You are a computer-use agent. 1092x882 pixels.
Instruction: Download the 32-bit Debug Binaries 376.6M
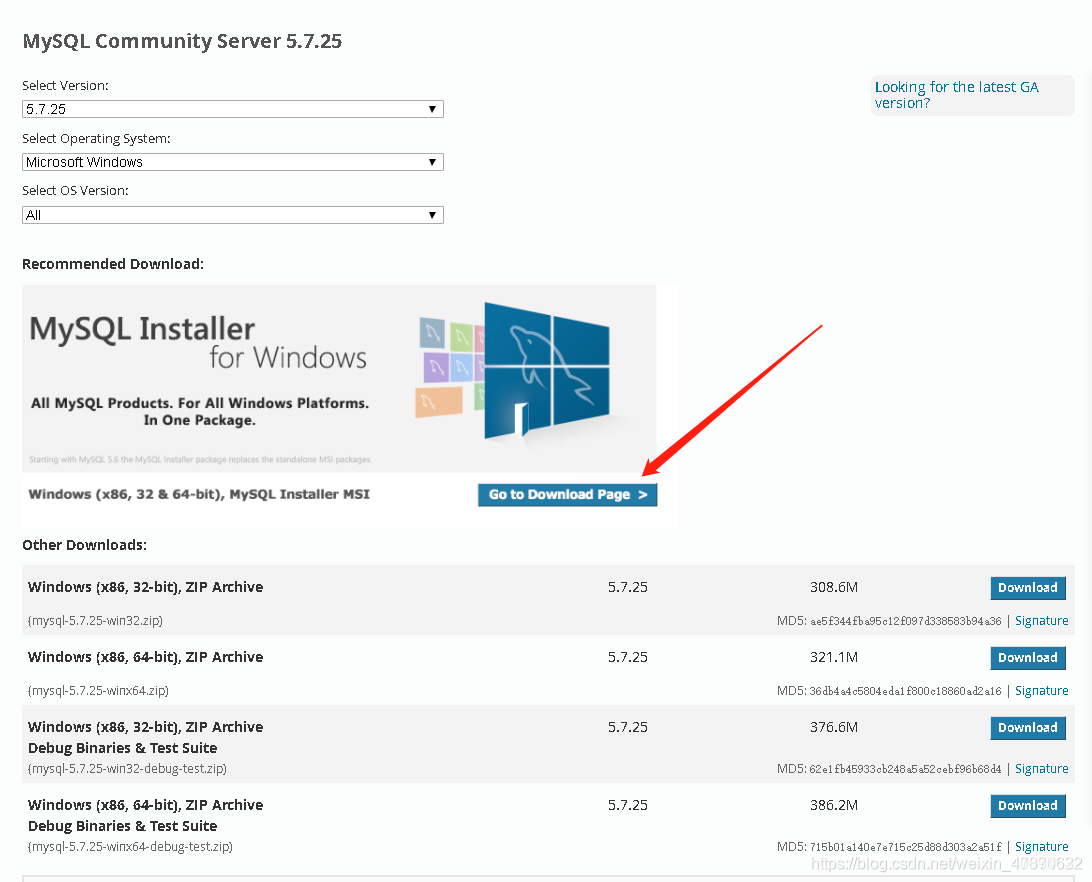point(1027,728)
